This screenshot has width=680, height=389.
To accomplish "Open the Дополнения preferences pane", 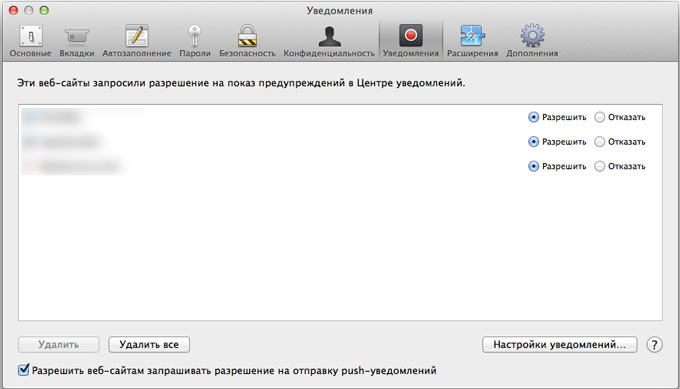I will 532,41.
